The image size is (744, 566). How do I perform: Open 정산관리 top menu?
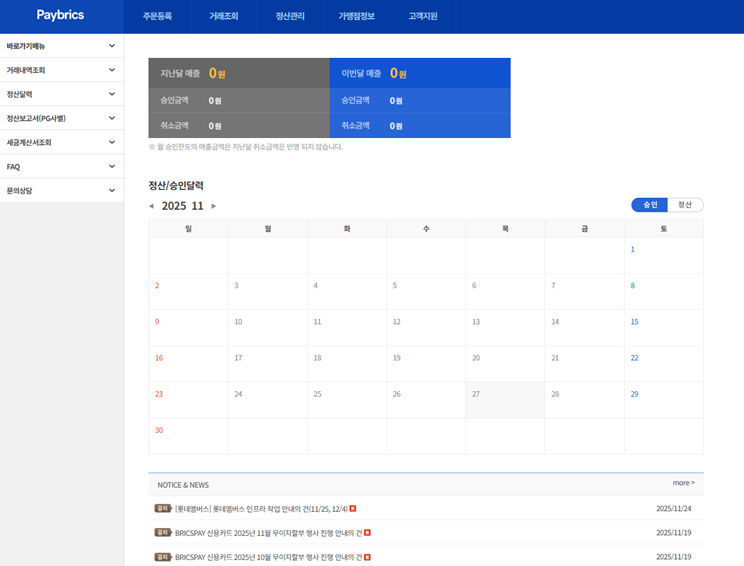point(290,17)
